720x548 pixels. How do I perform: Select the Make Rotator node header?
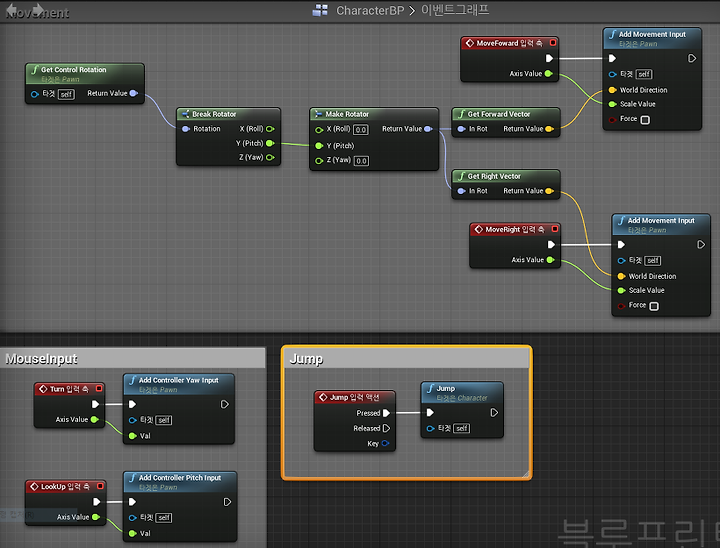coord(374,114)
